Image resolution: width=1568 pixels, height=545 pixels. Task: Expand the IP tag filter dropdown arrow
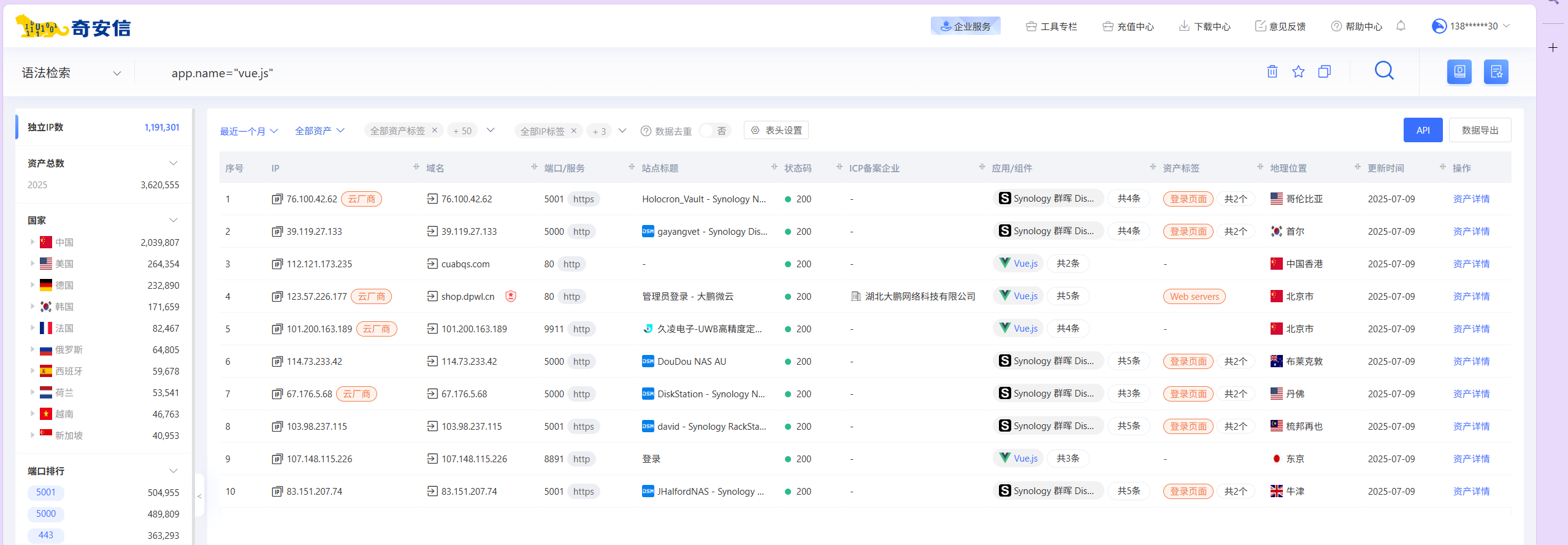pyautogui.click(x=622, y=130)
